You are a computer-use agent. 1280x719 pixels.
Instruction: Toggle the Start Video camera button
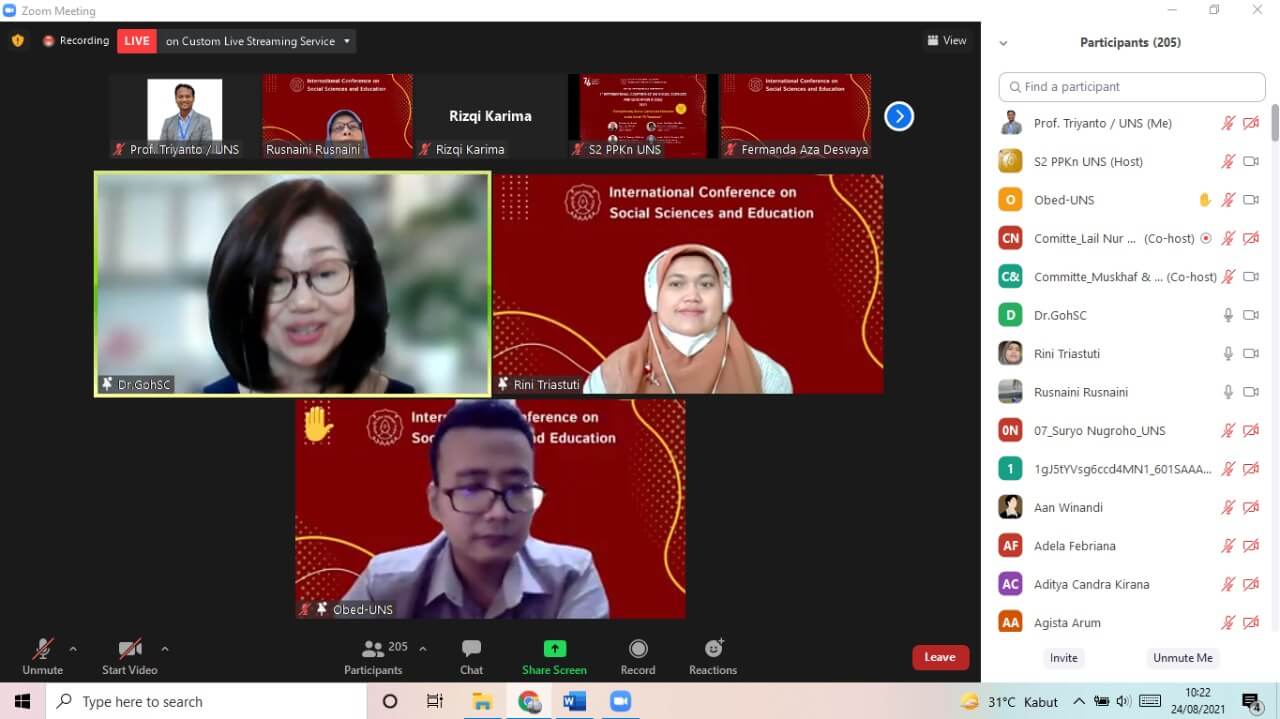[x=129, y=649]
